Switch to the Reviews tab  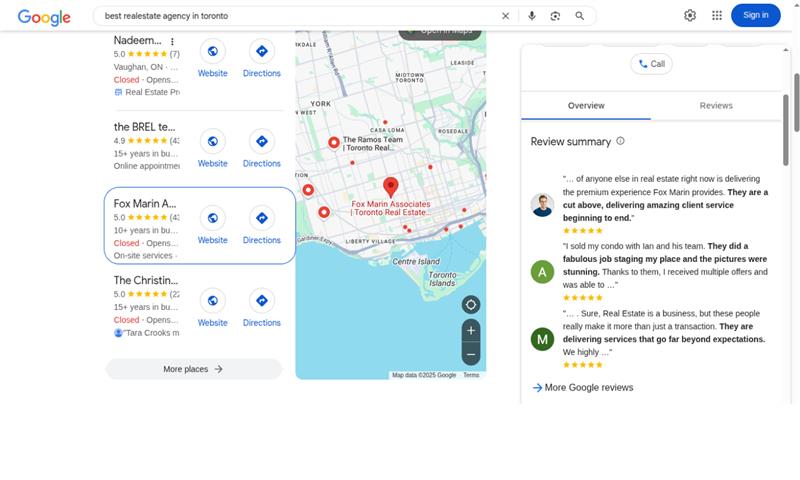click(x=716, y=106)
